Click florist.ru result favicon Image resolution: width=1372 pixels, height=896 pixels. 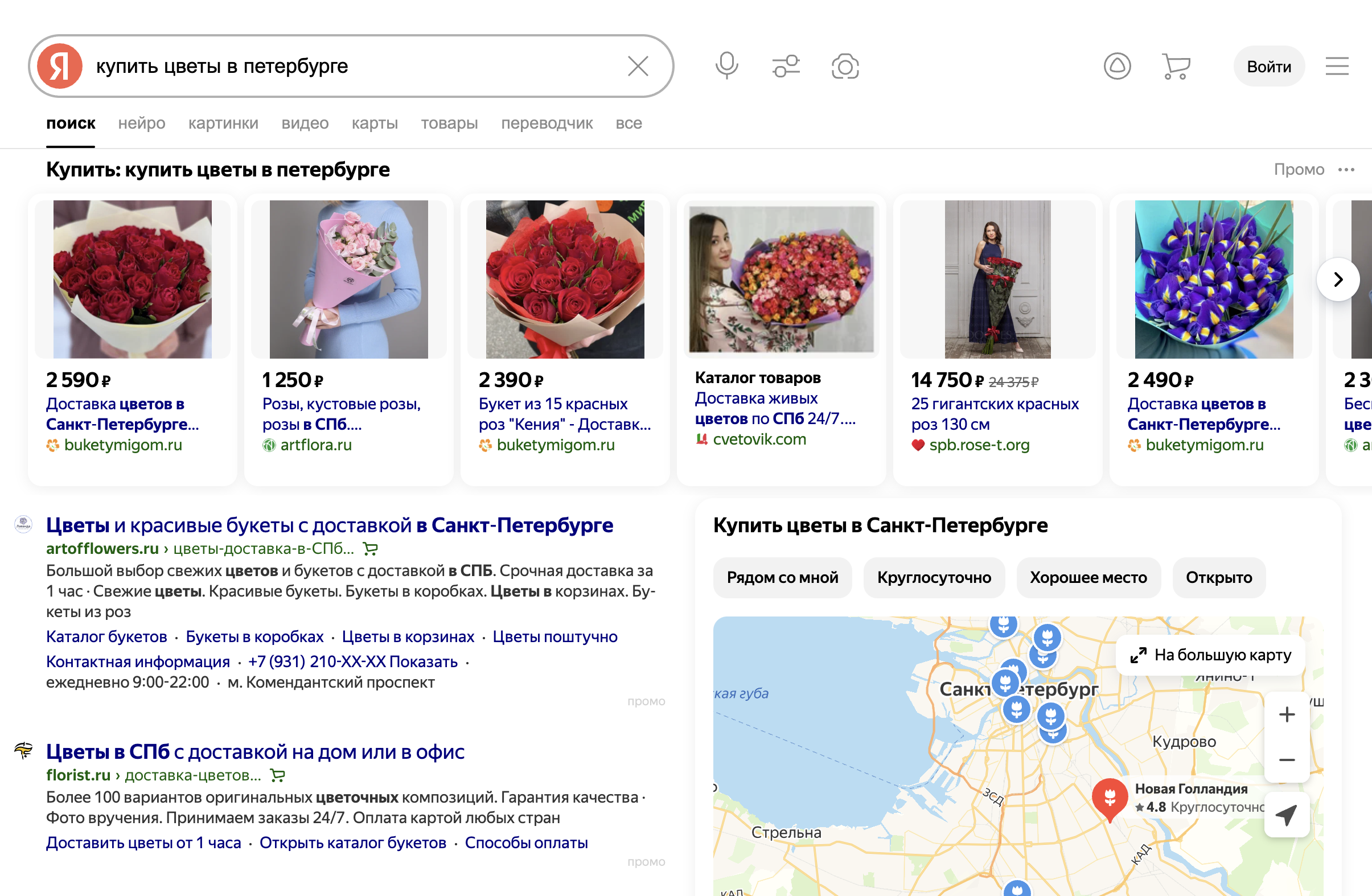pyautogui.click(x=23, y=750)
